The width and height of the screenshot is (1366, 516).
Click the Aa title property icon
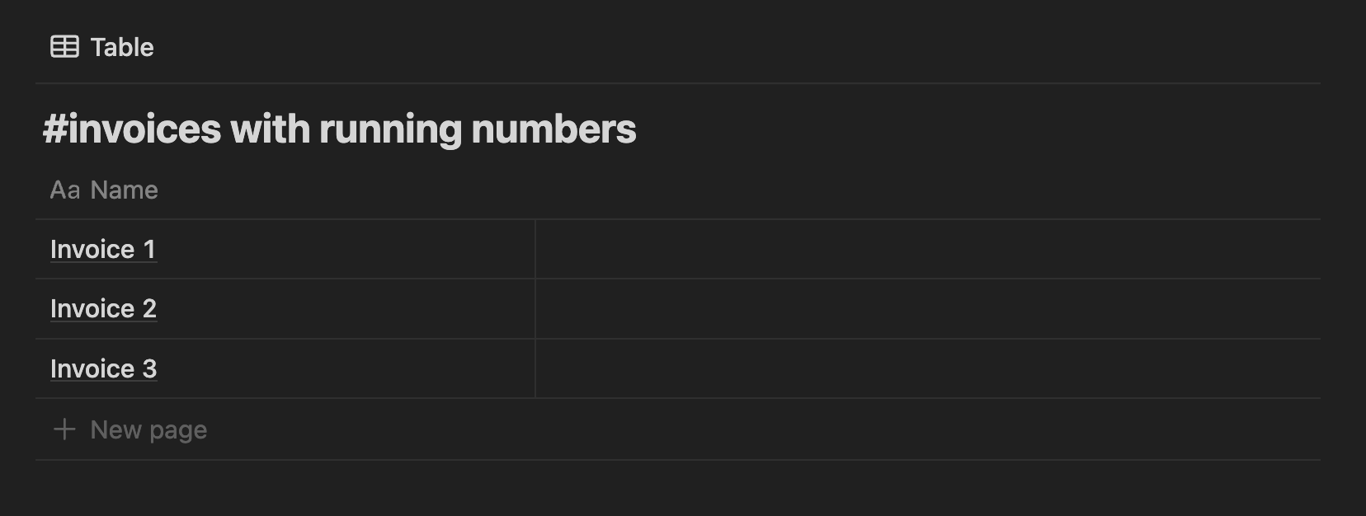click(65, 190)
